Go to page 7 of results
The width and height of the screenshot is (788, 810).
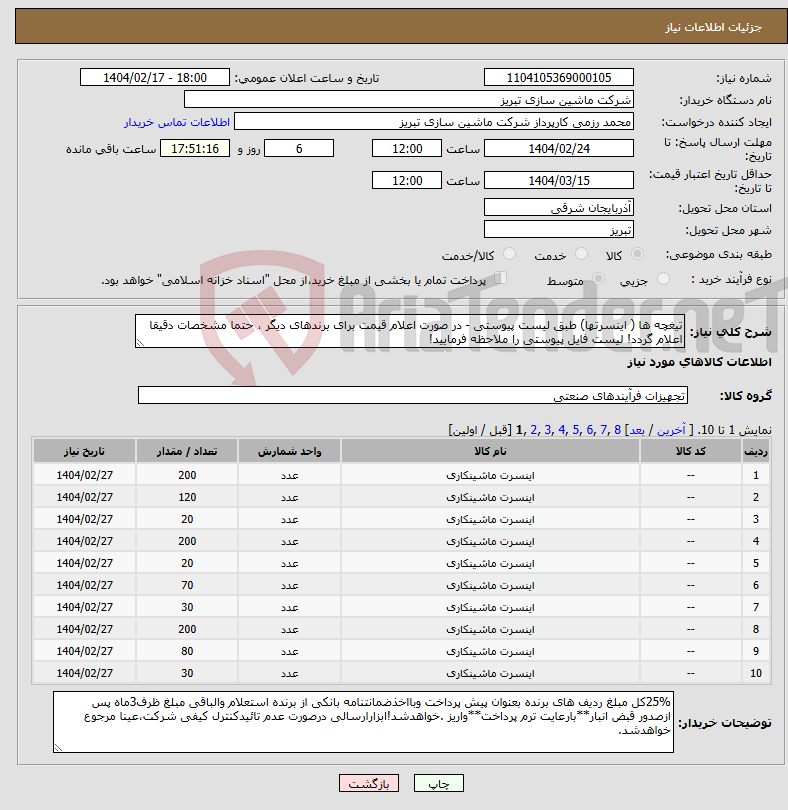click(x=604, y=430)
